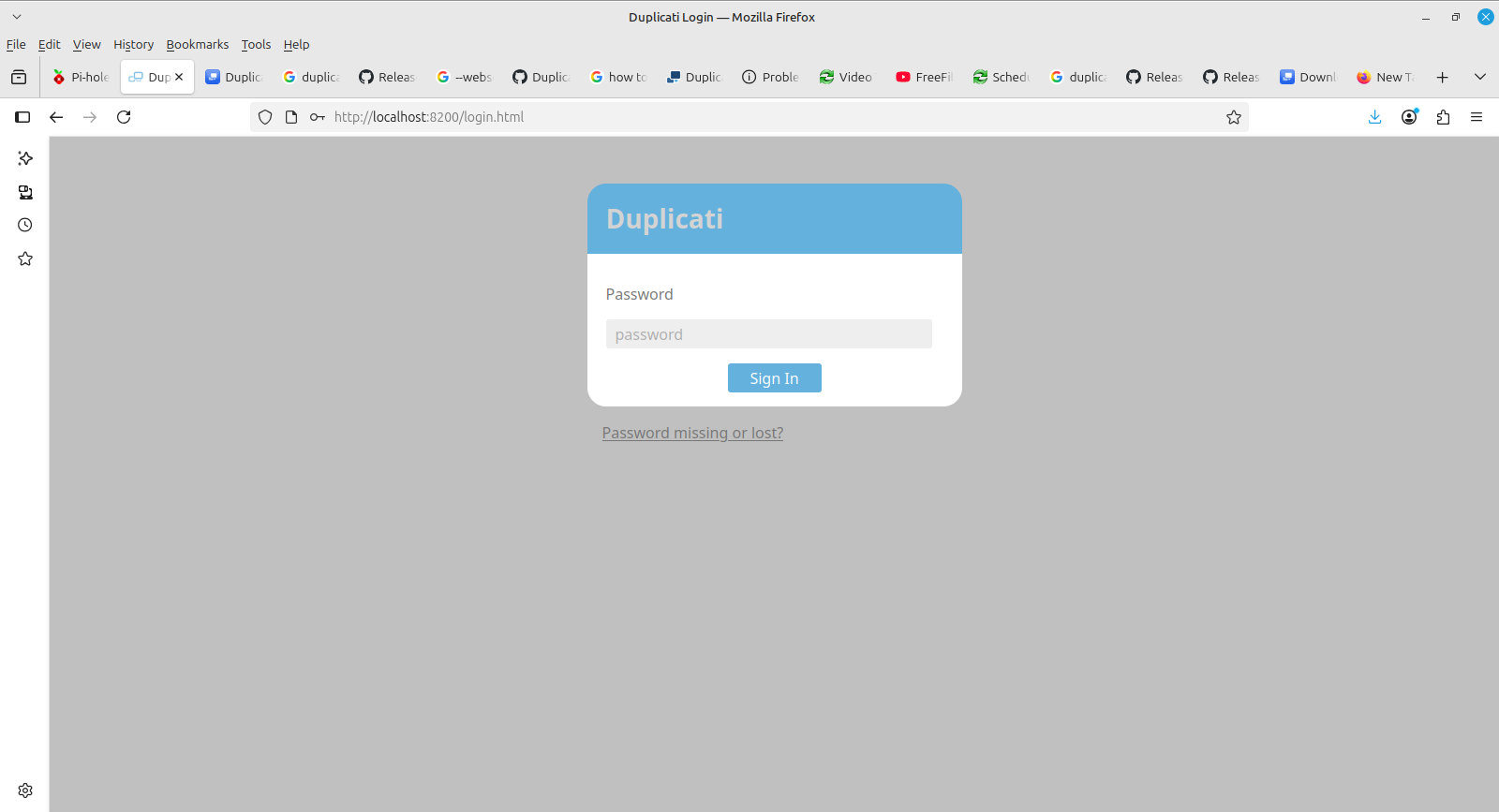The image size is (1499, 812).
Task: Open the View menu
Action: tap(86, 44)
